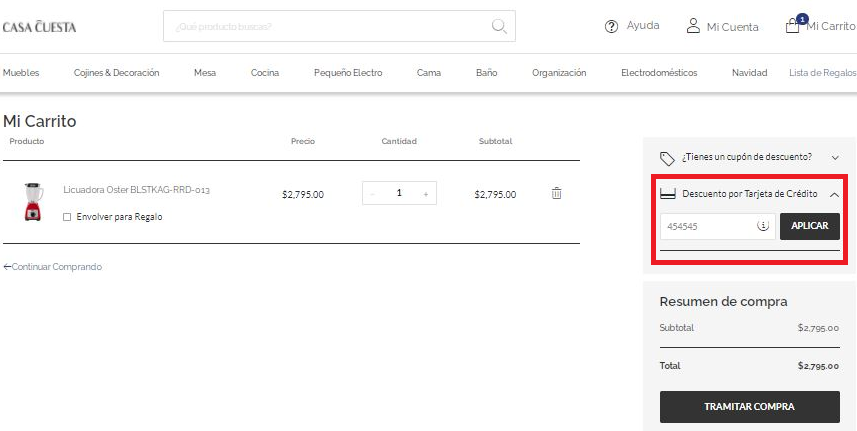Increase quantity with plus button

426,194
